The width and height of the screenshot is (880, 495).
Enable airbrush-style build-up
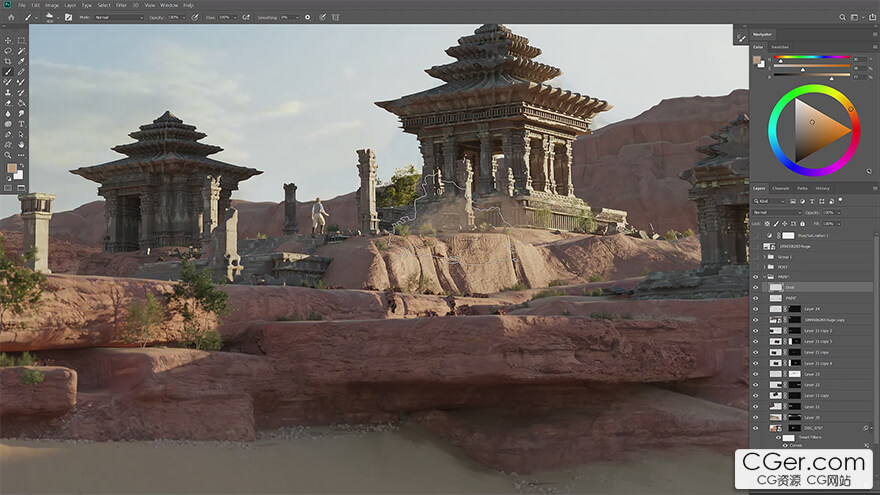point(246,17)
